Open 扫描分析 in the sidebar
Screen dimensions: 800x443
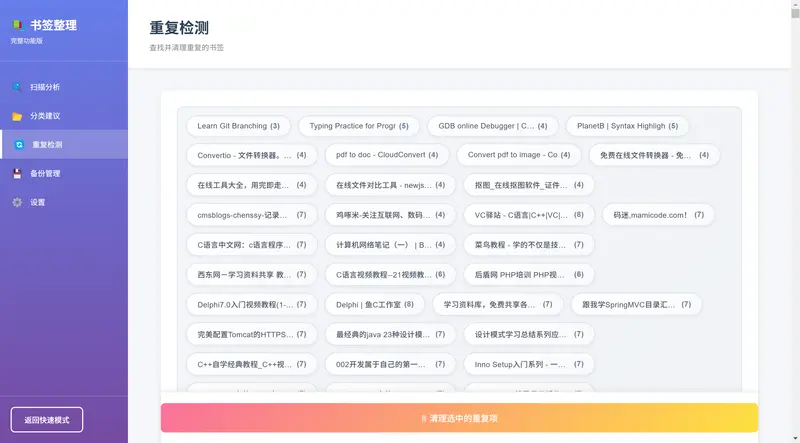click(x=64, y=87)
